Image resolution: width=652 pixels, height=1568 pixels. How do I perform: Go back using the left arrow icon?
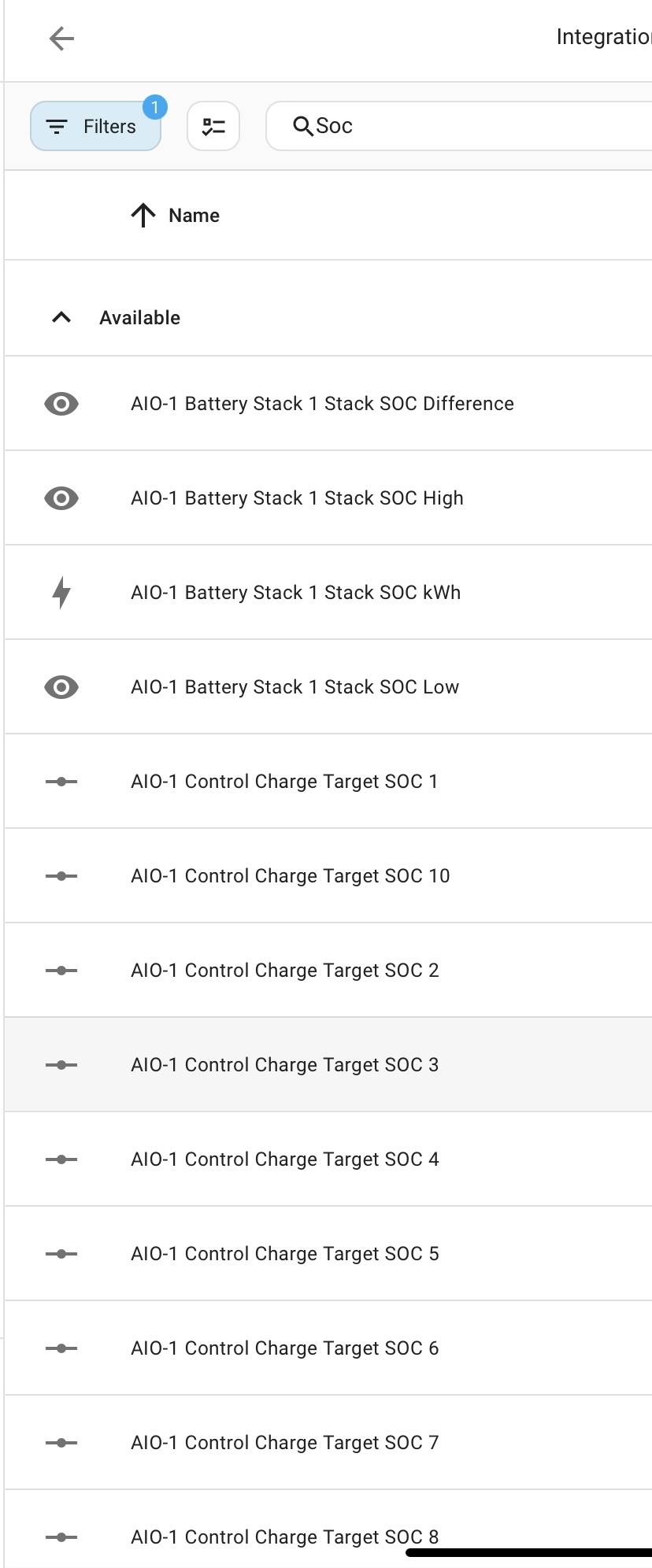(61, 39)
